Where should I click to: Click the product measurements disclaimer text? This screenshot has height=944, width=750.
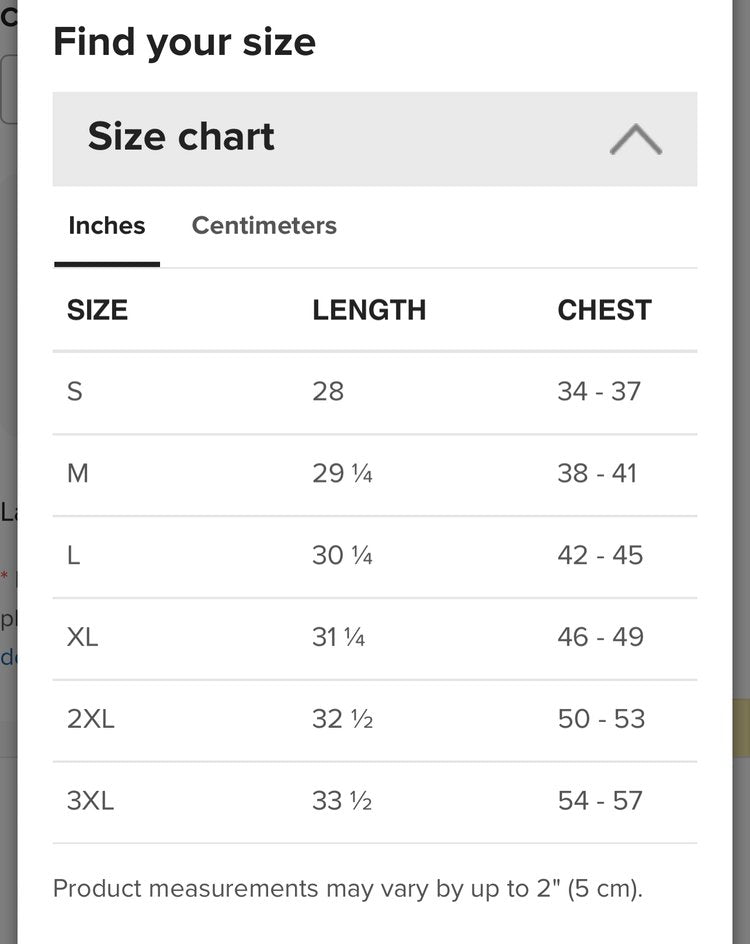[x=347, y=888]
